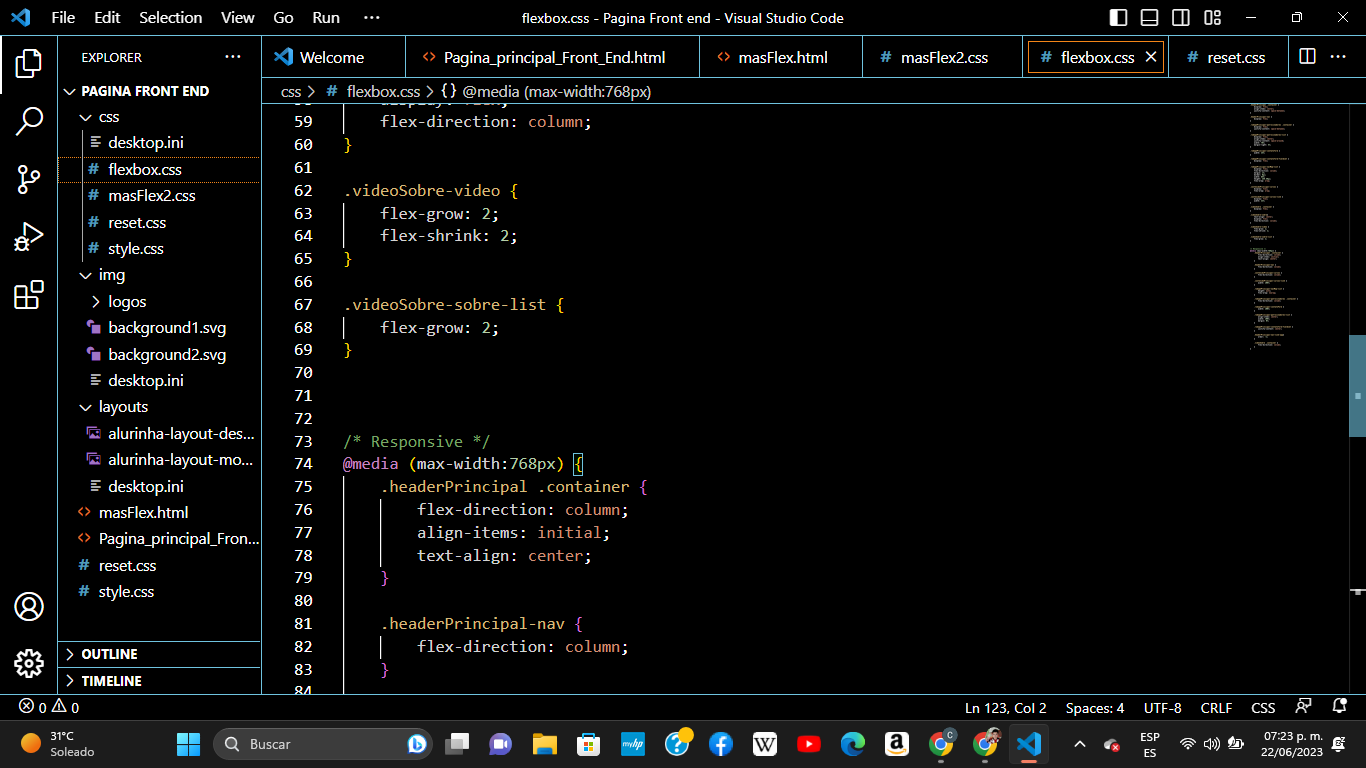Switch to the masFlex2.css tab
The height and width of the screenshot is (768, 1366).
pyautogui.click(x=943, y=57)
